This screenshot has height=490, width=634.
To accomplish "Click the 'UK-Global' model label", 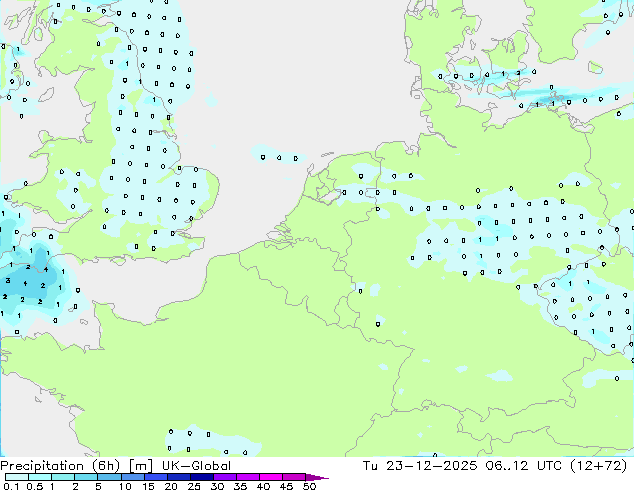I will (196, 466).
